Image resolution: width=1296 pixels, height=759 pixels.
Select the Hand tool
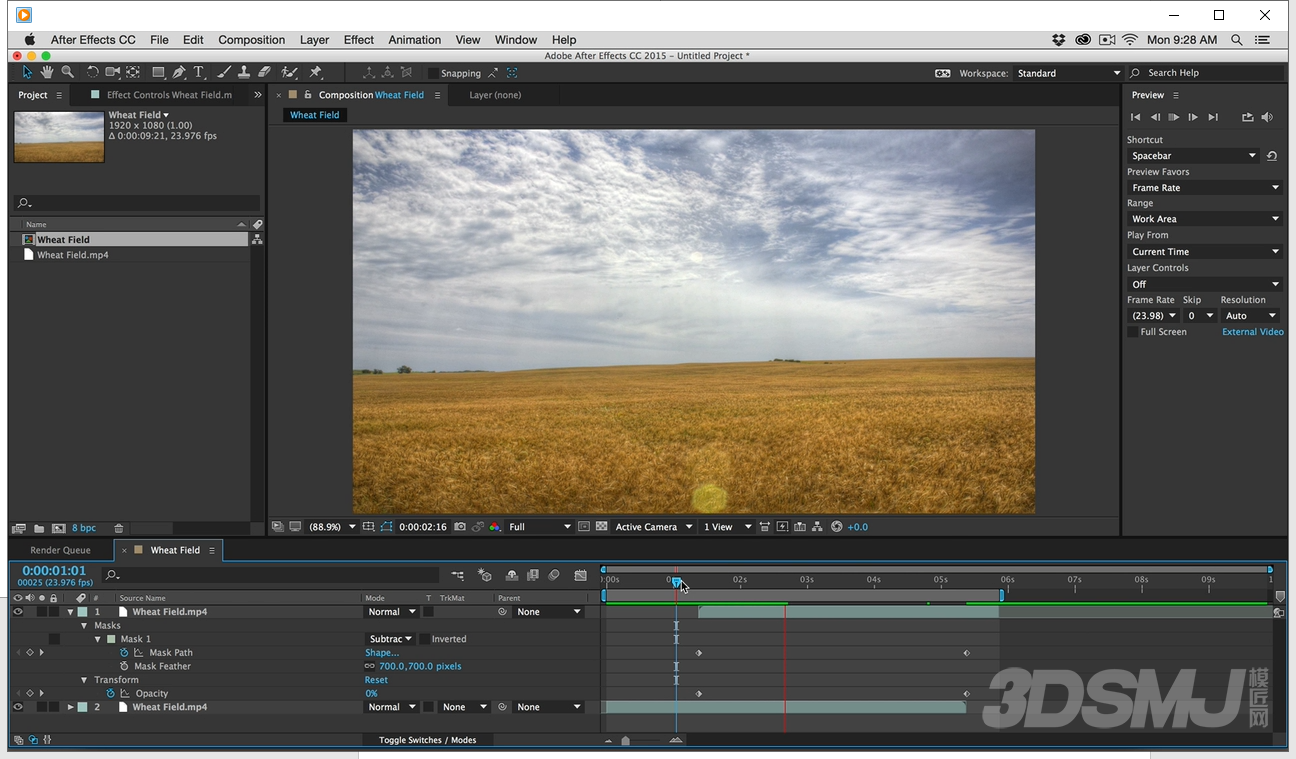(47, 72)
